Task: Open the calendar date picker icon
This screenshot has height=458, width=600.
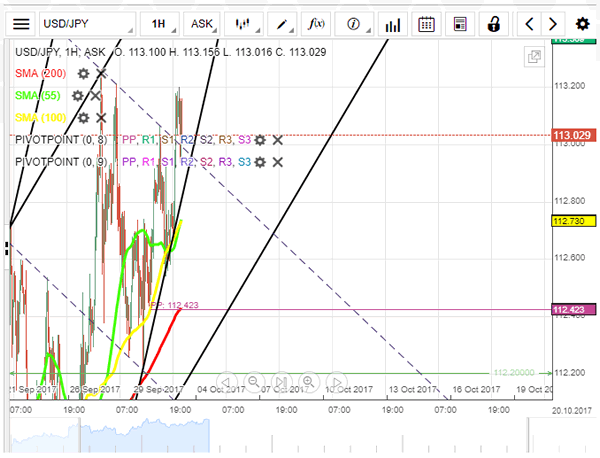Action: (x=426, y=23)
